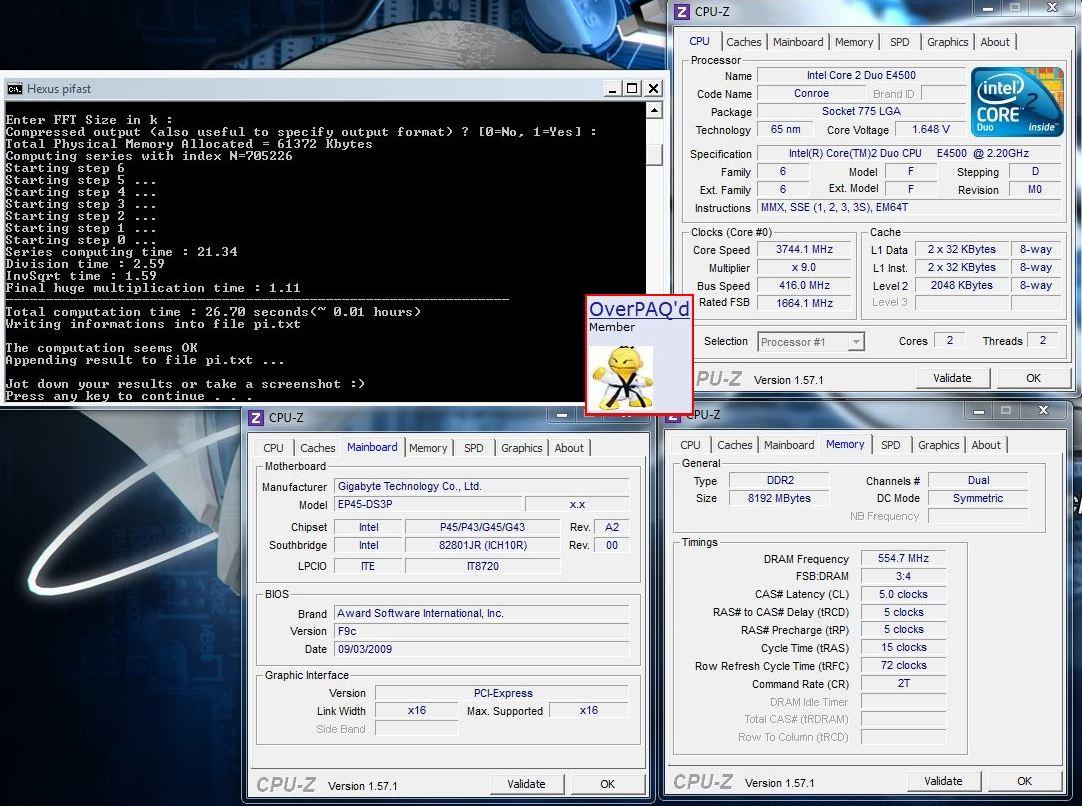The height and width of the screenshot is (806, 1082).
Task: Click the CAS# Latency 5.0 clocks value
Action: (903, 594)
